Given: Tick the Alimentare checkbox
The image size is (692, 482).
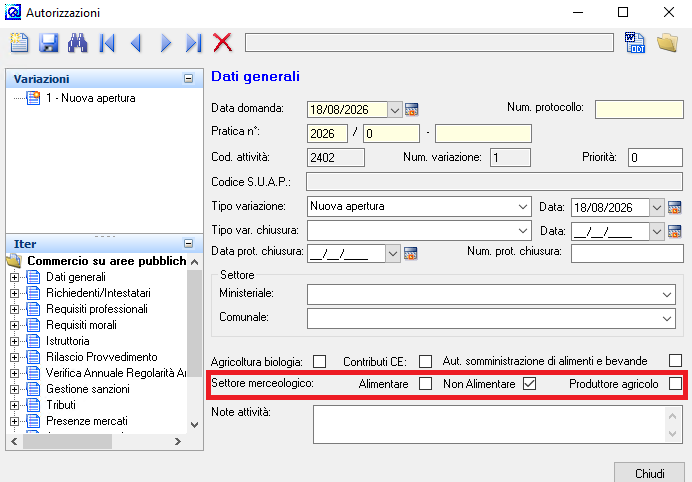Looking at the screenshot, I should pyautogui.click(x=425, y=384).
